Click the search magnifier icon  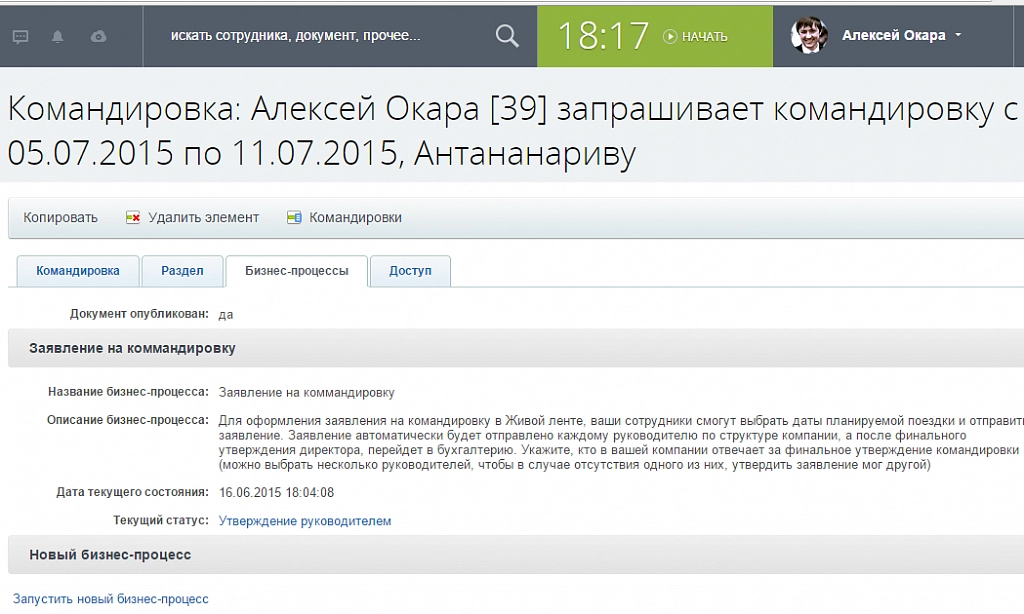click(x=506, y=34)
